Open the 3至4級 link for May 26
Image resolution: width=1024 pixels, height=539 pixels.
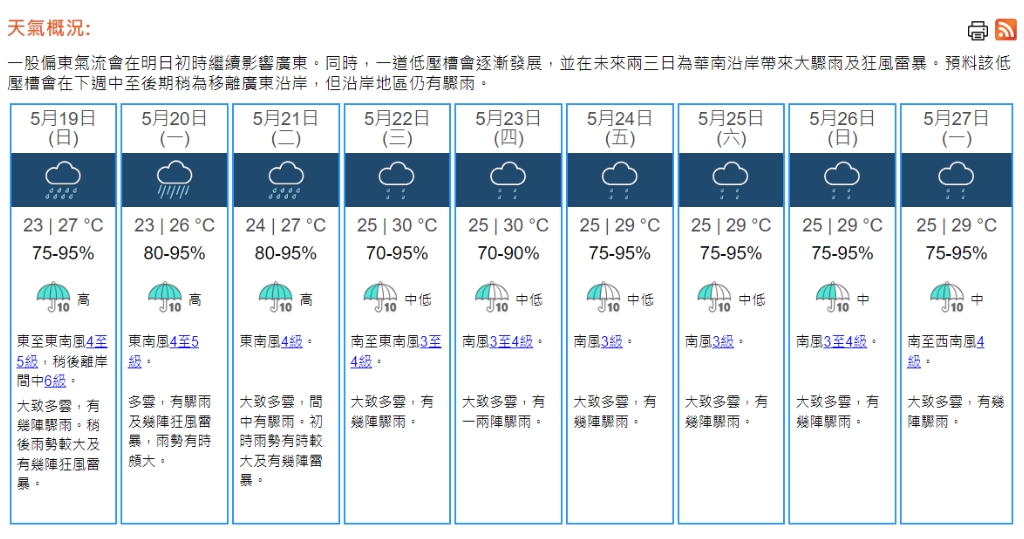point(844,342)
